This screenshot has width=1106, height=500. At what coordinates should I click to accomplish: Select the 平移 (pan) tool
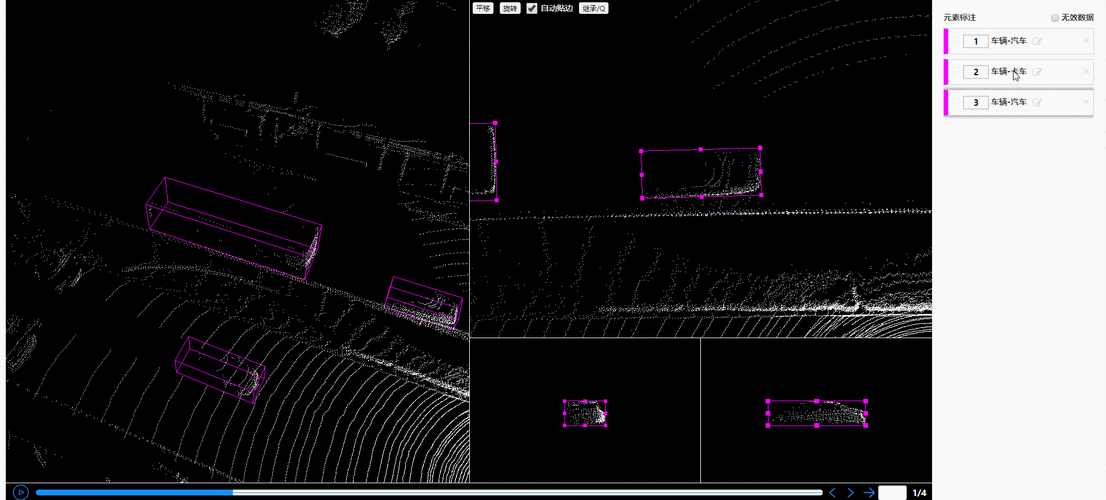[483, 8]
